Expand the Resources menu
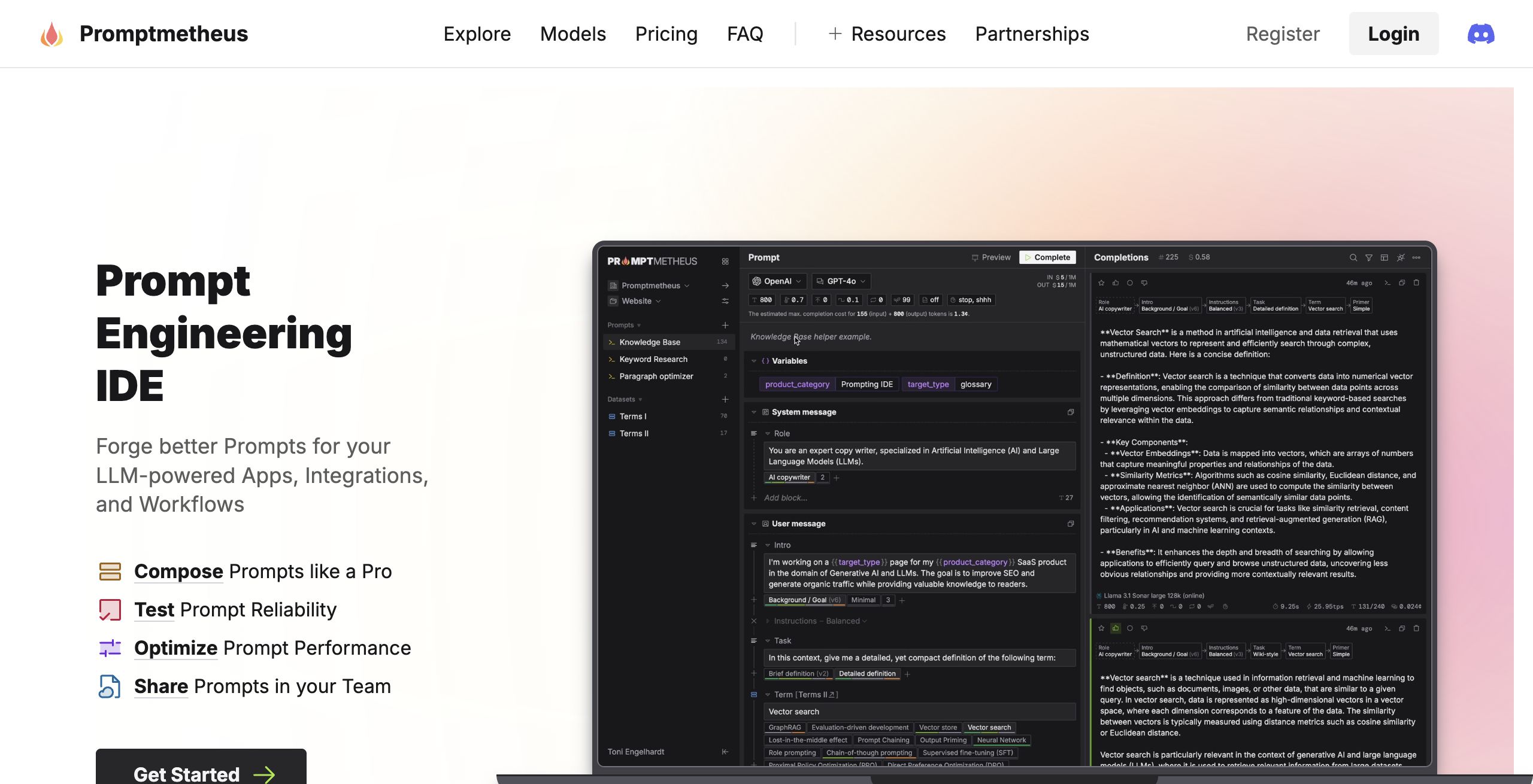The height and width of the screenshot is (784, 1533). coord(887,34)
